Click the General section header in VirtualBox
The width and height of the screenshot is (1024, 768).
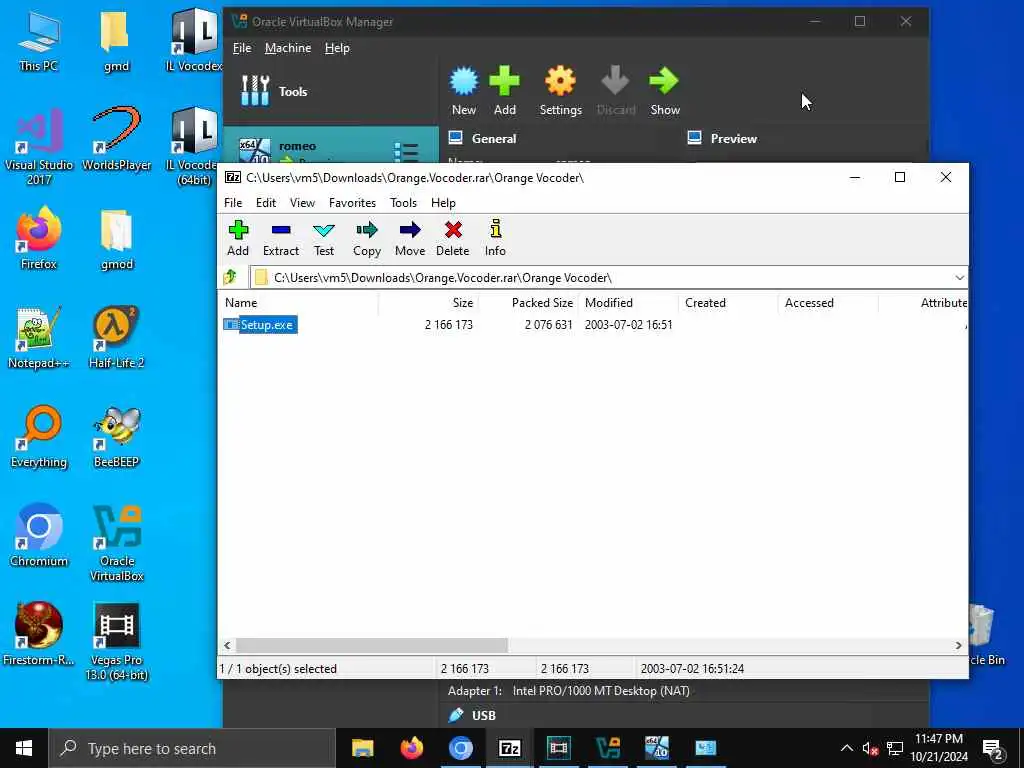483,138
